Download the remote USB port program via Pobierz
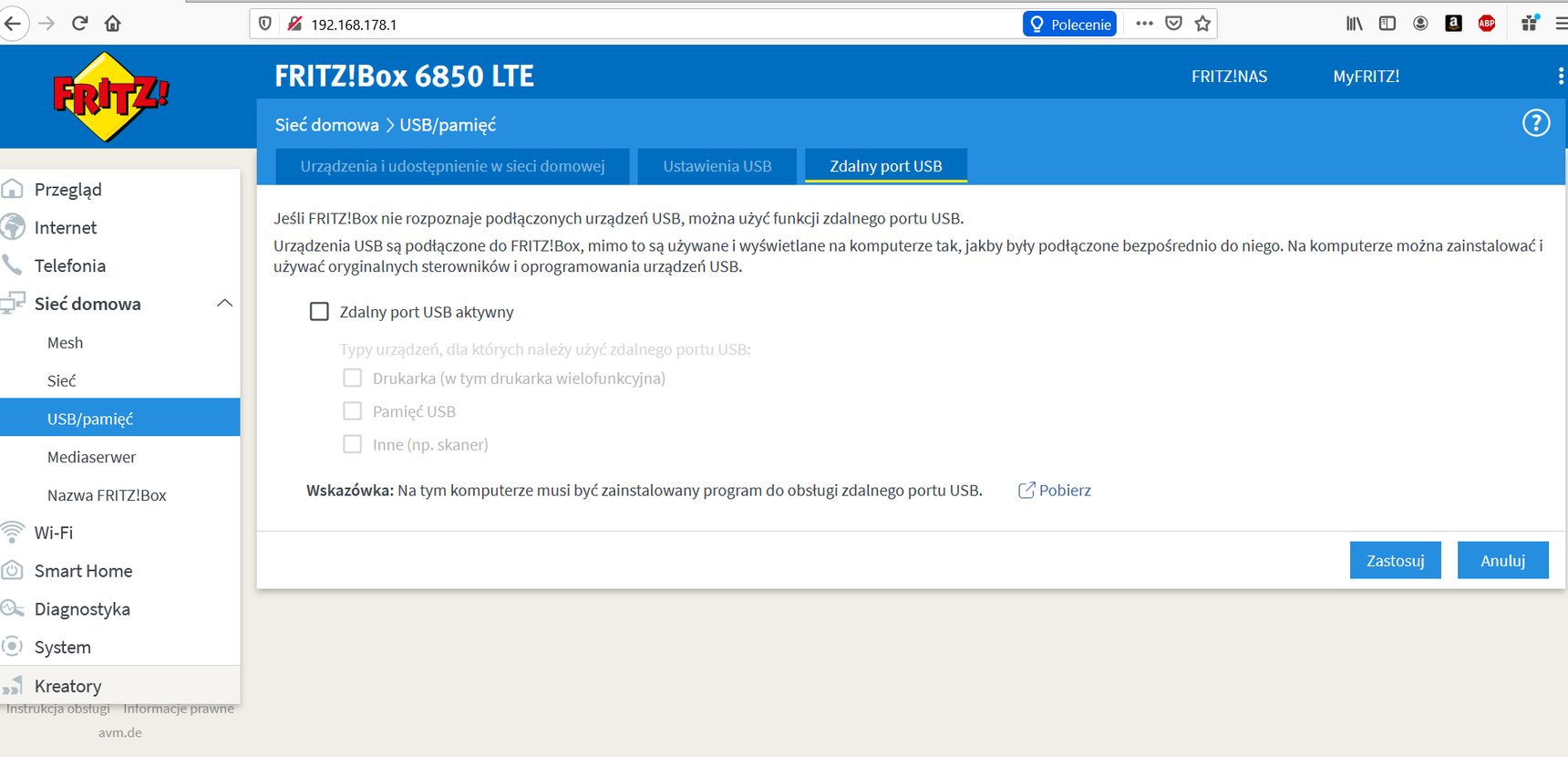The width and height of the screenshot is (1568, 757). (1054, 491)
